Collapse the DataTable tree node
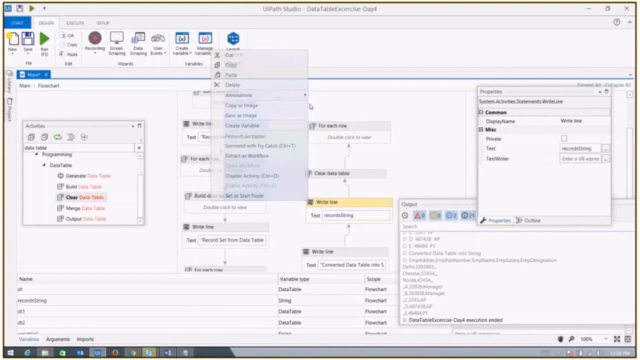 point(44,165)
